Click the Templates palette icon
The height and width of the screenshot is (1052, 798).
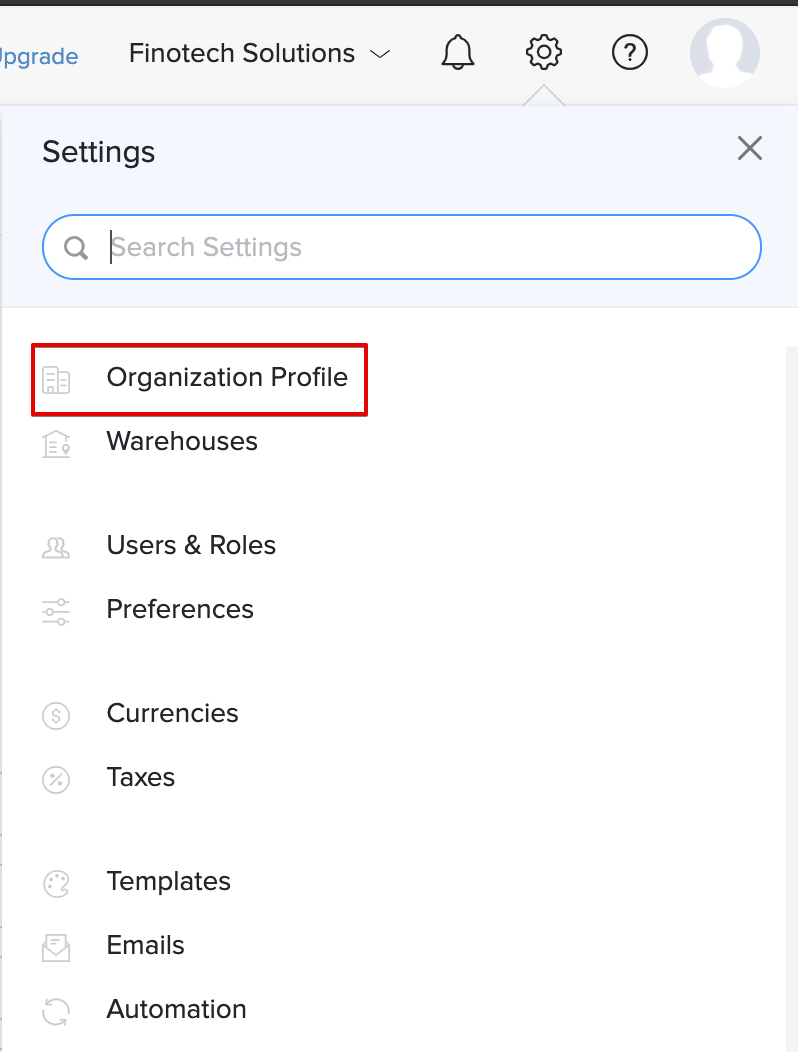point(57,884)
